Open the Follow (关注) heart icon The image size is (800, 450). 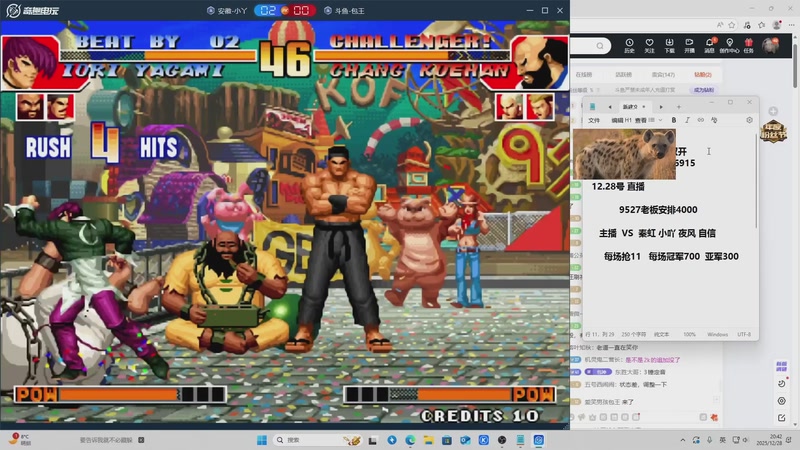649,45
